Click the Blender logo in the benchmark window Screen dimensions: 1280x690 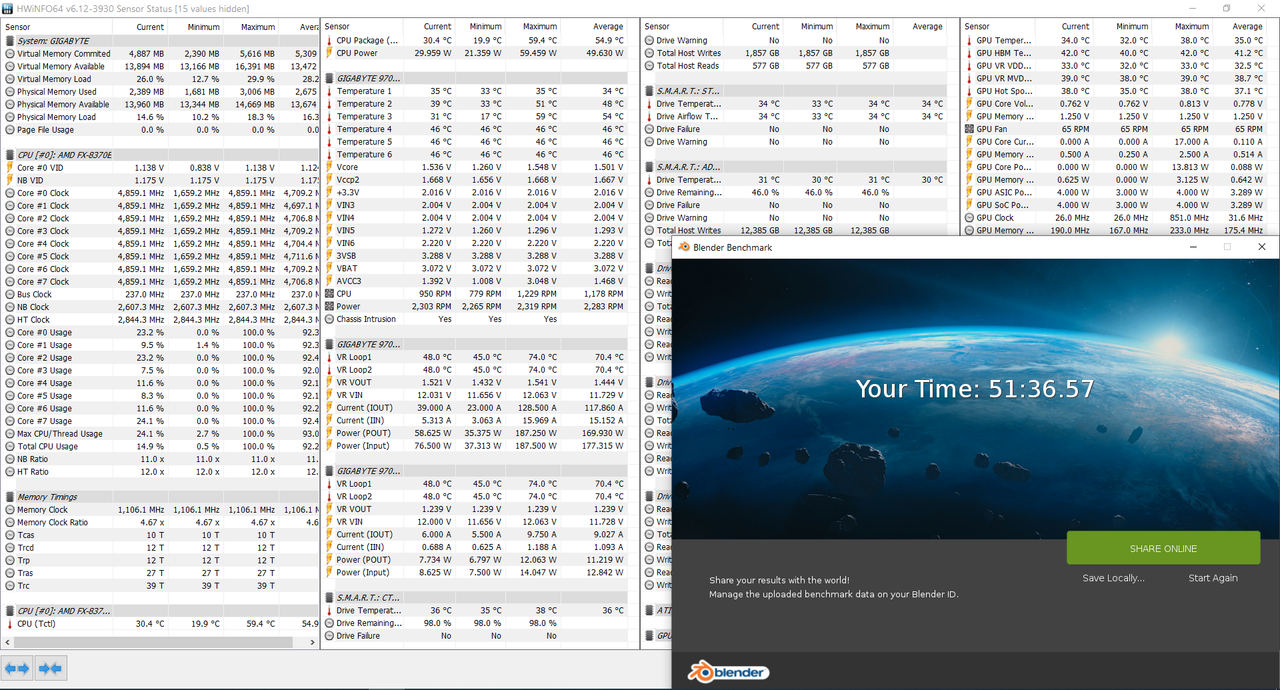727,673
